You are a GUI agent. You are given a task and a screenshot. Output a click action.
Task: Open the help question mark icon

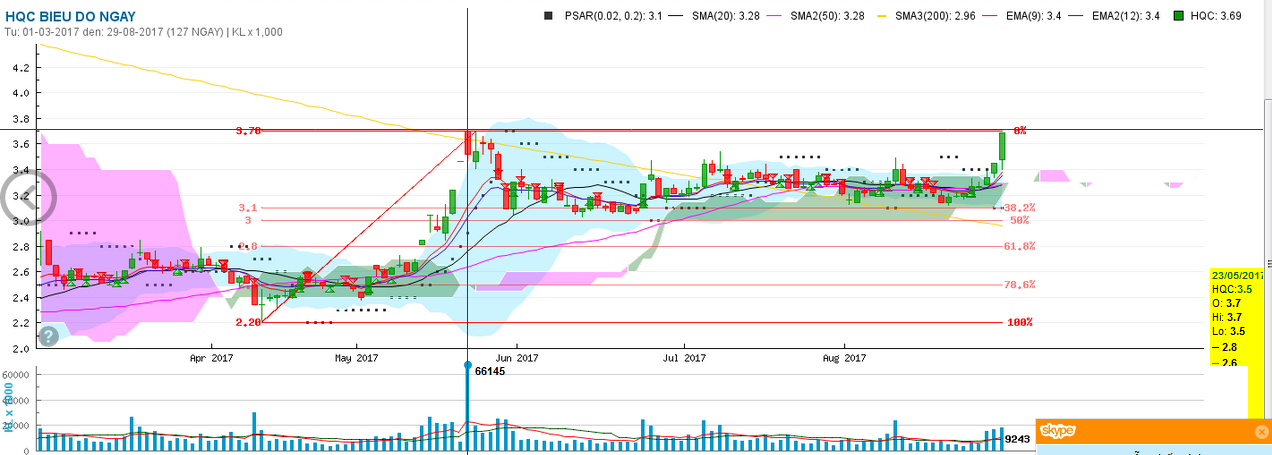(48, 336)
